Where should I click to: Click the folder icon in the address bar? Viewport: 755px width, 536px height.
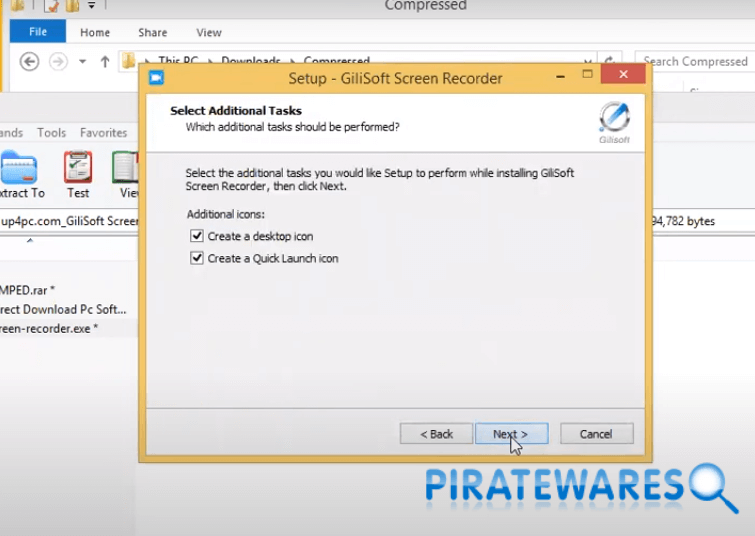pos(128,62)
